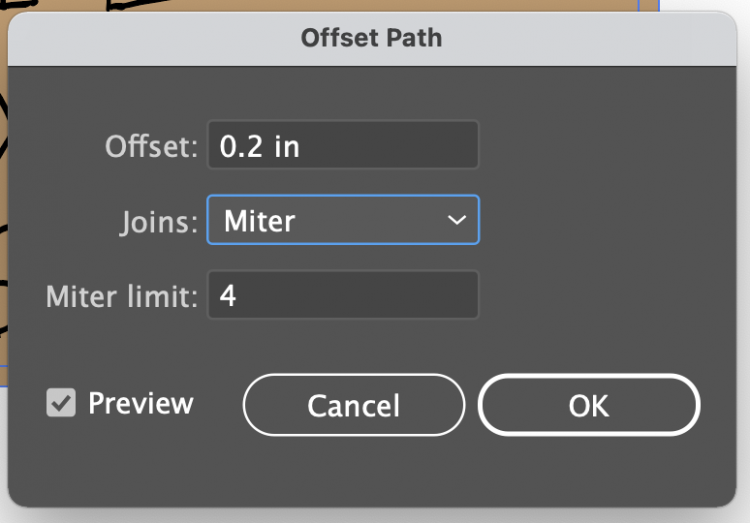
Task: Click the "Joins:" field label
Action: [158, 223]
